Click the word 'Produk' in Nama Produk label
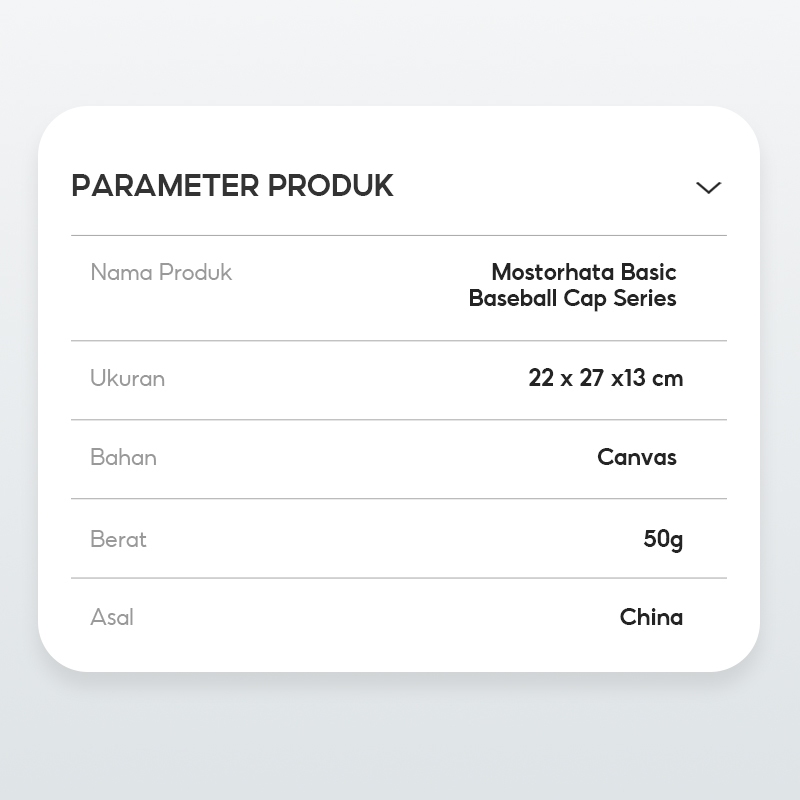This screenshot has height=800, width=800. point(196,272)
